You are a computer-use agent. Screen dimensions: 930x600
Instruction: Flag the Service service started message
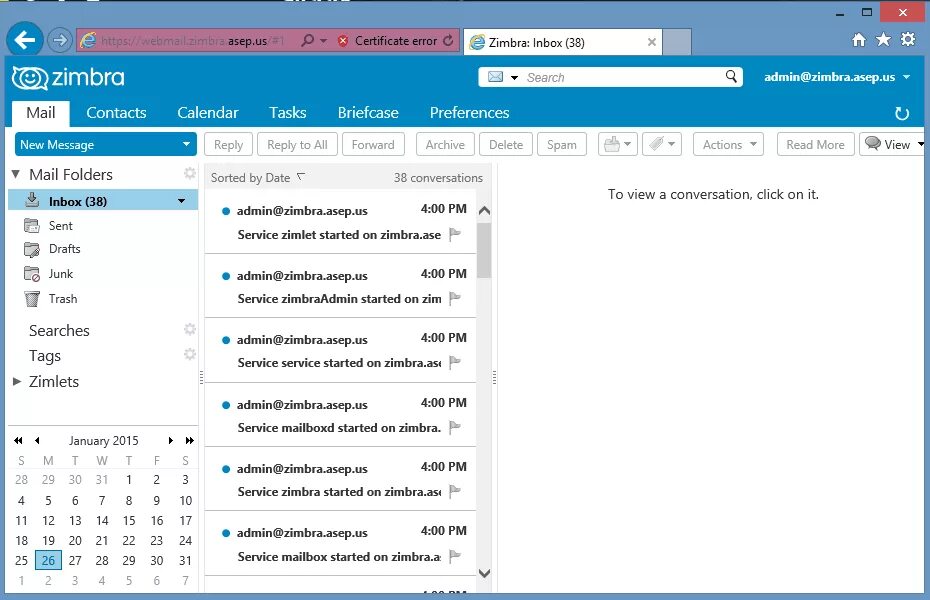pos(455,362)
